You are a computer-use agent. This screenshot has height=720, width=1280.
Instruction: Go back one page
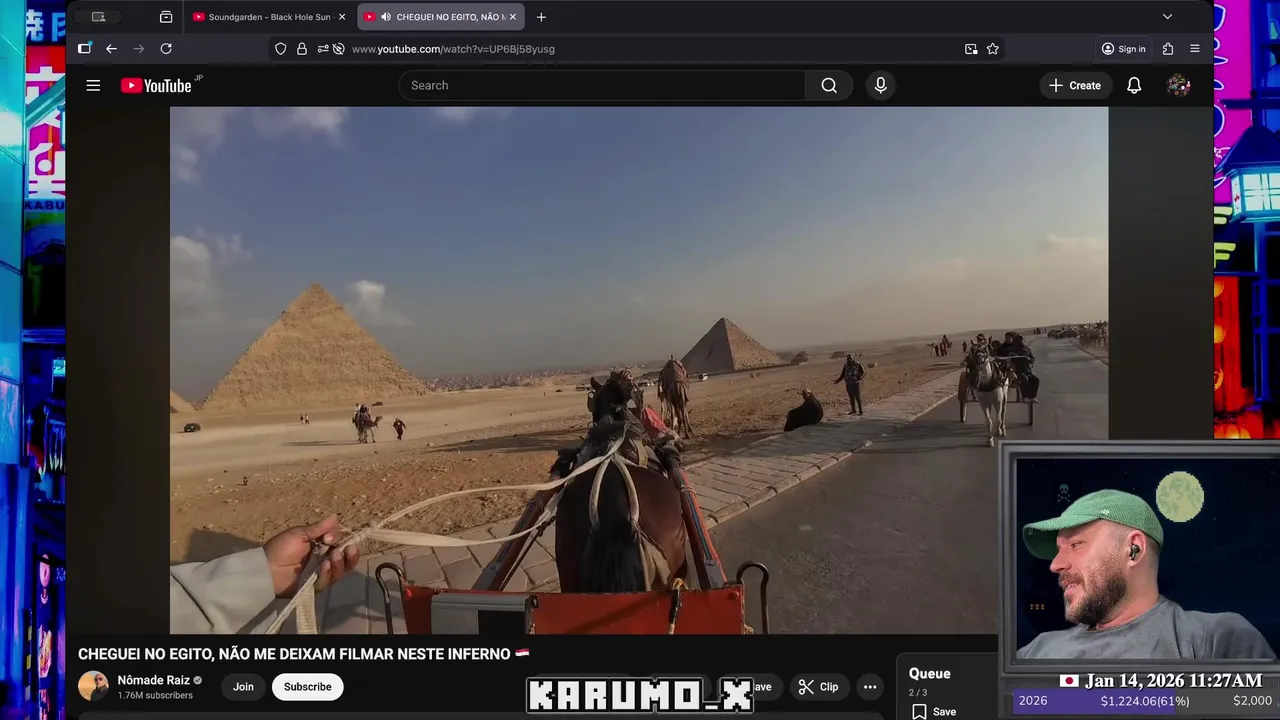pos(111,48)
